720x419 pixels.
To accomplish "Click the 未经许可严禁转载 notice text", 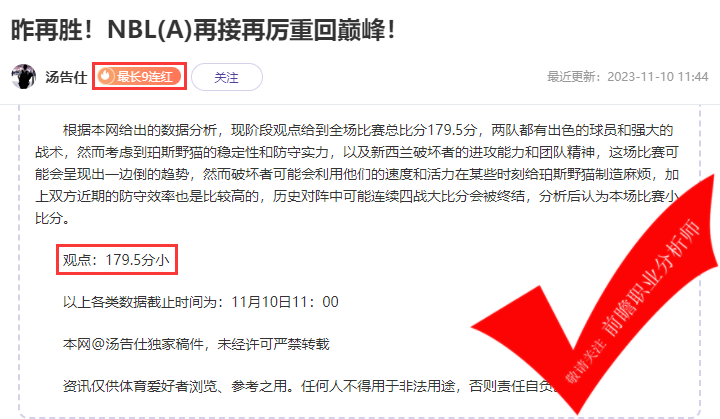I will [273, 344].
